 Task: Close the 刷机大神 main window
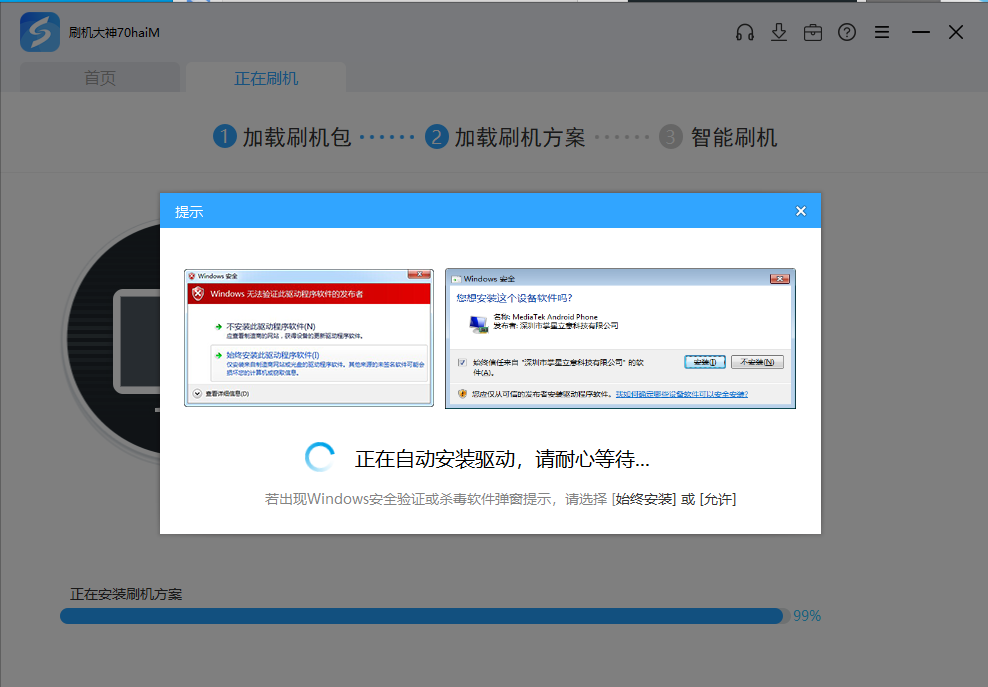pyautogui.click(x=956, y=32)
